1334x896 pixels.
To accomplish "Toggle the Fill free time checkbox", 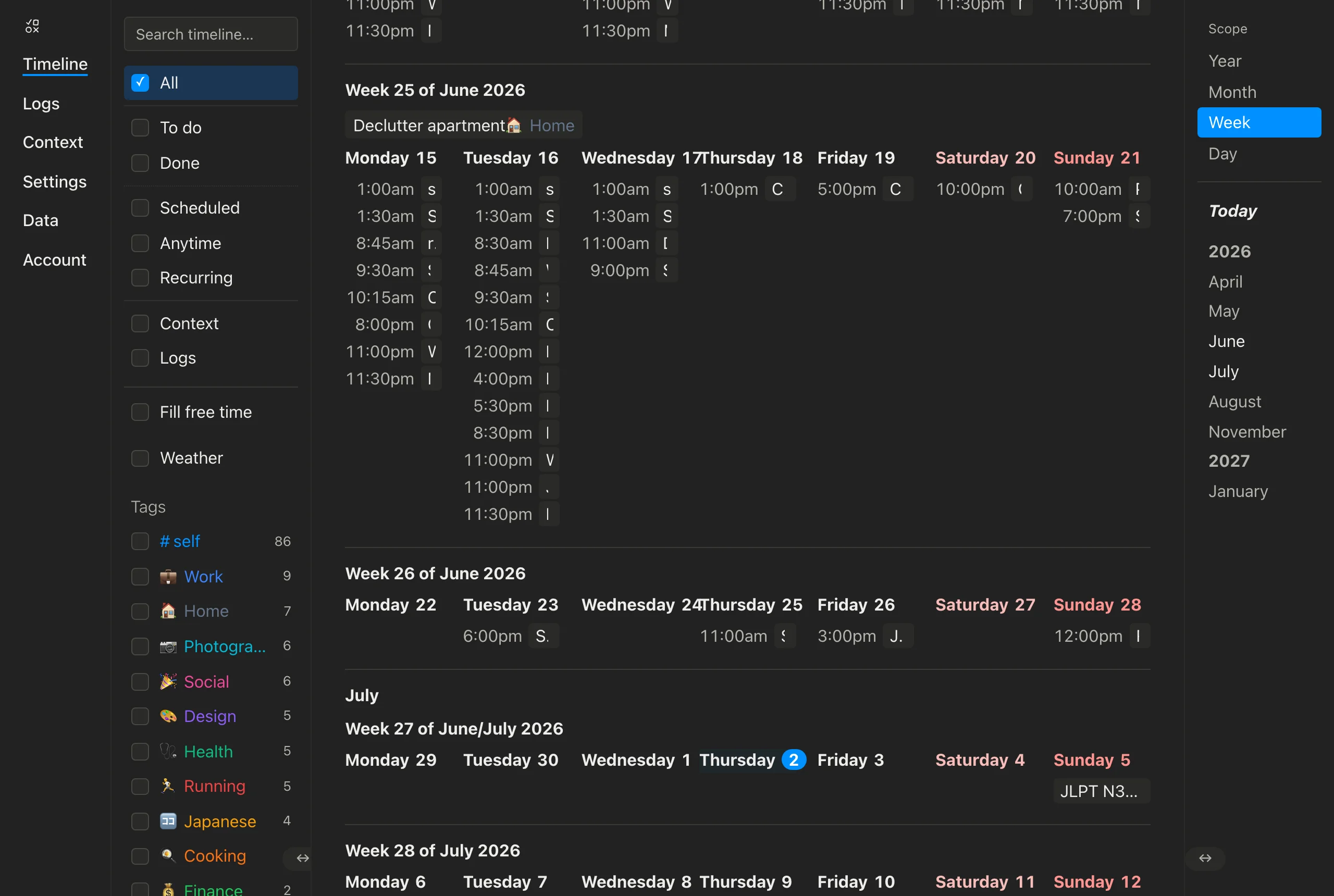I will (x=140, y=412).
